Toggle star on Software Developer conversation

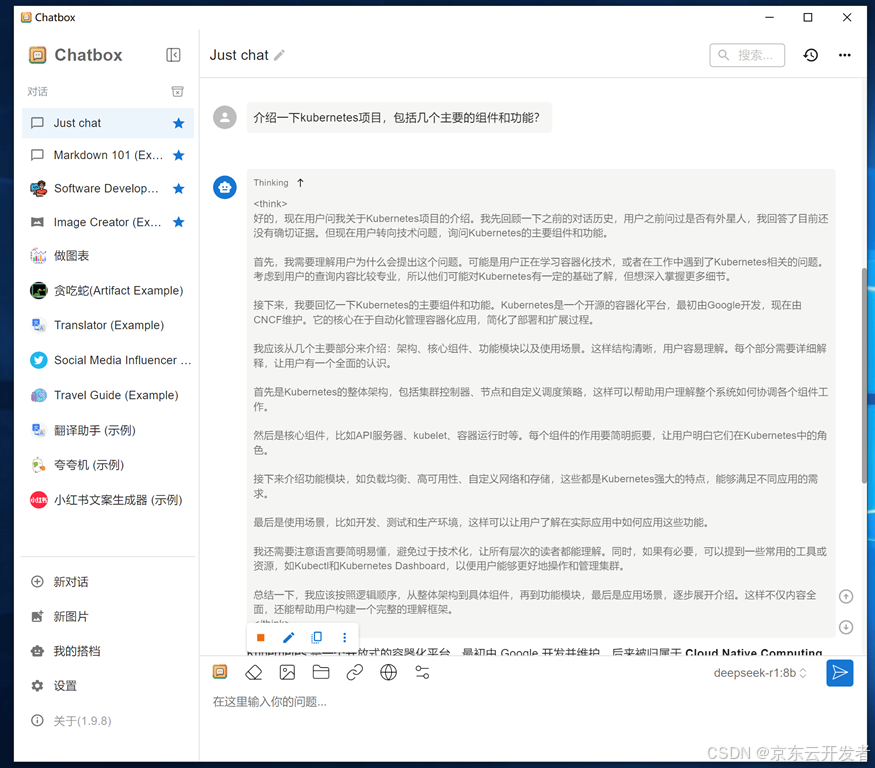click(179, 189)
